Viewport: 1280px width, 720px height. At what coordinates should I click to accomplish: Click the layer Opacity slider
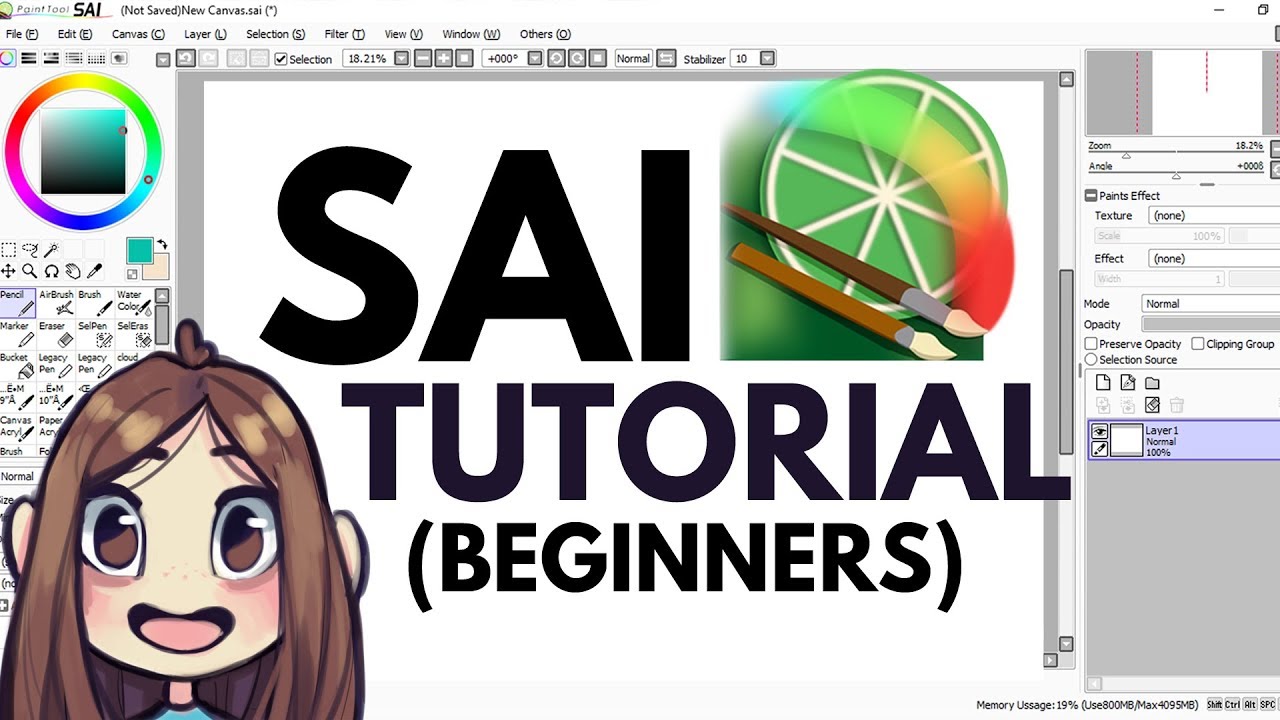click(1211, 325)
